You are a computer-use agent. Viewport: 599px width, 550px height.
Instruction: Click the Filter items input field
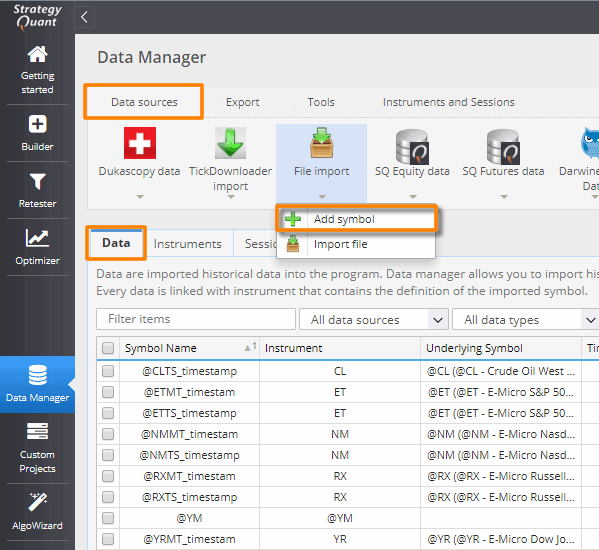[196, 319]
